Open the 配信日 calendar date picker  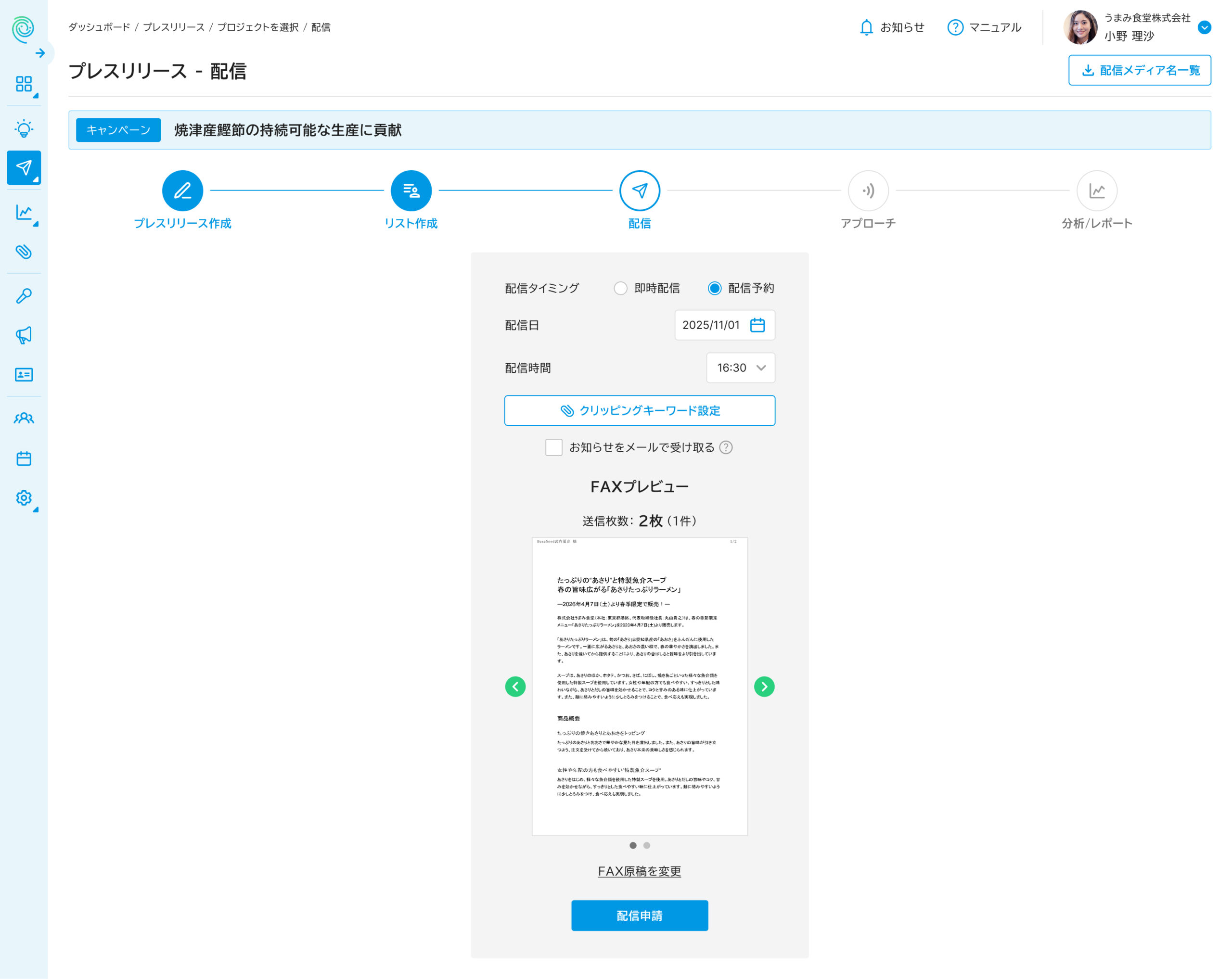[x=757, y=325]
